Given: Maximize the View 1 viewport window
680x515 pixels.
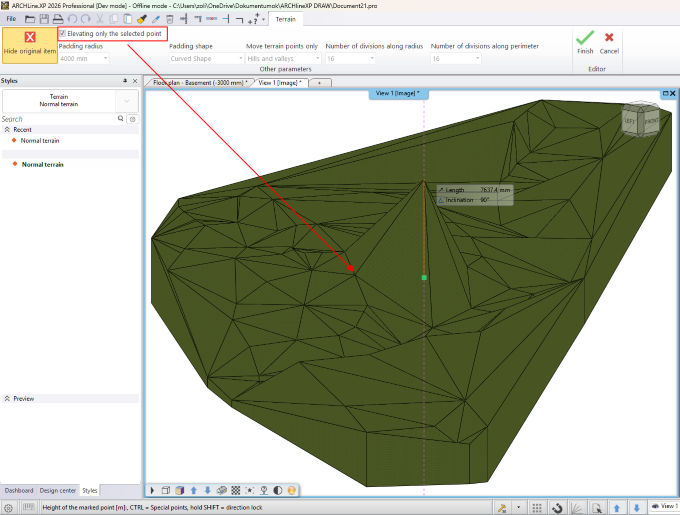Looking at the screenshot, I should (665, 93).
